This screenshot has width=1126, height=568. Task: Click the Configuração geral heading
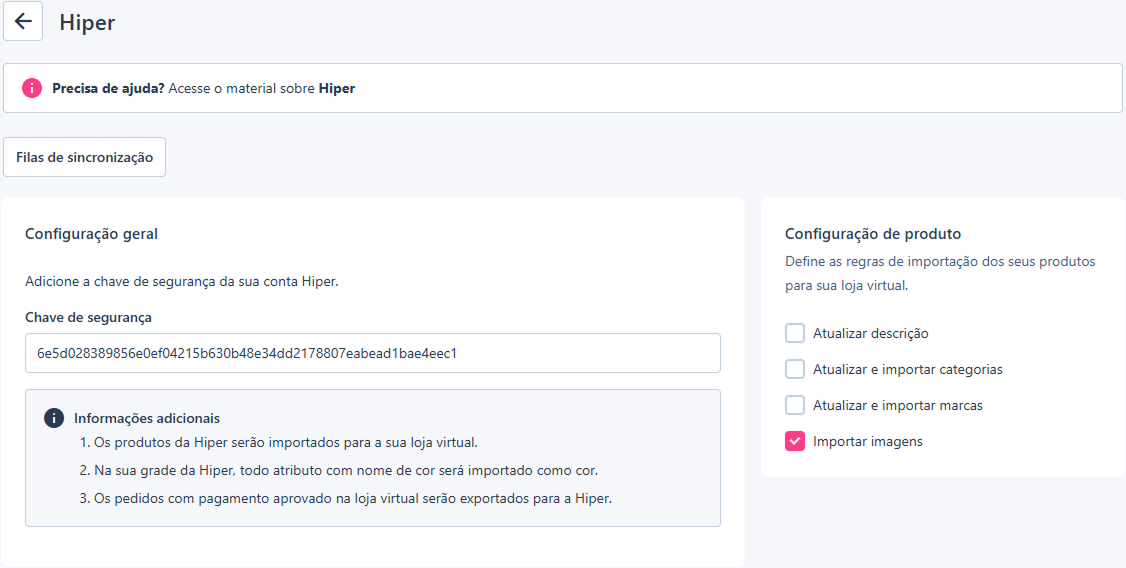[x=91, y=234]
